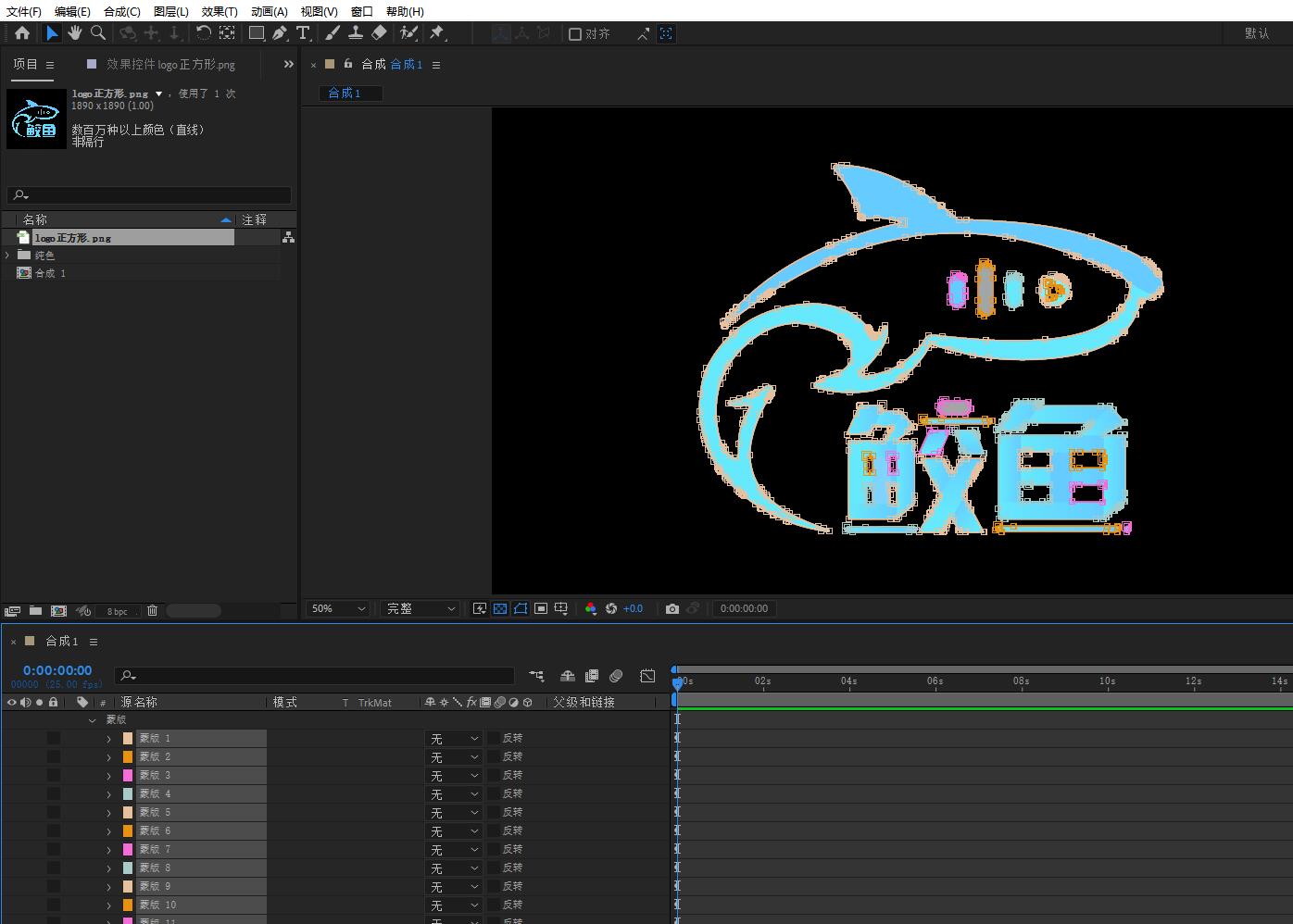Expand hidden panels with double chevron
Screen dimensions: 1293x924
[288, 64]
